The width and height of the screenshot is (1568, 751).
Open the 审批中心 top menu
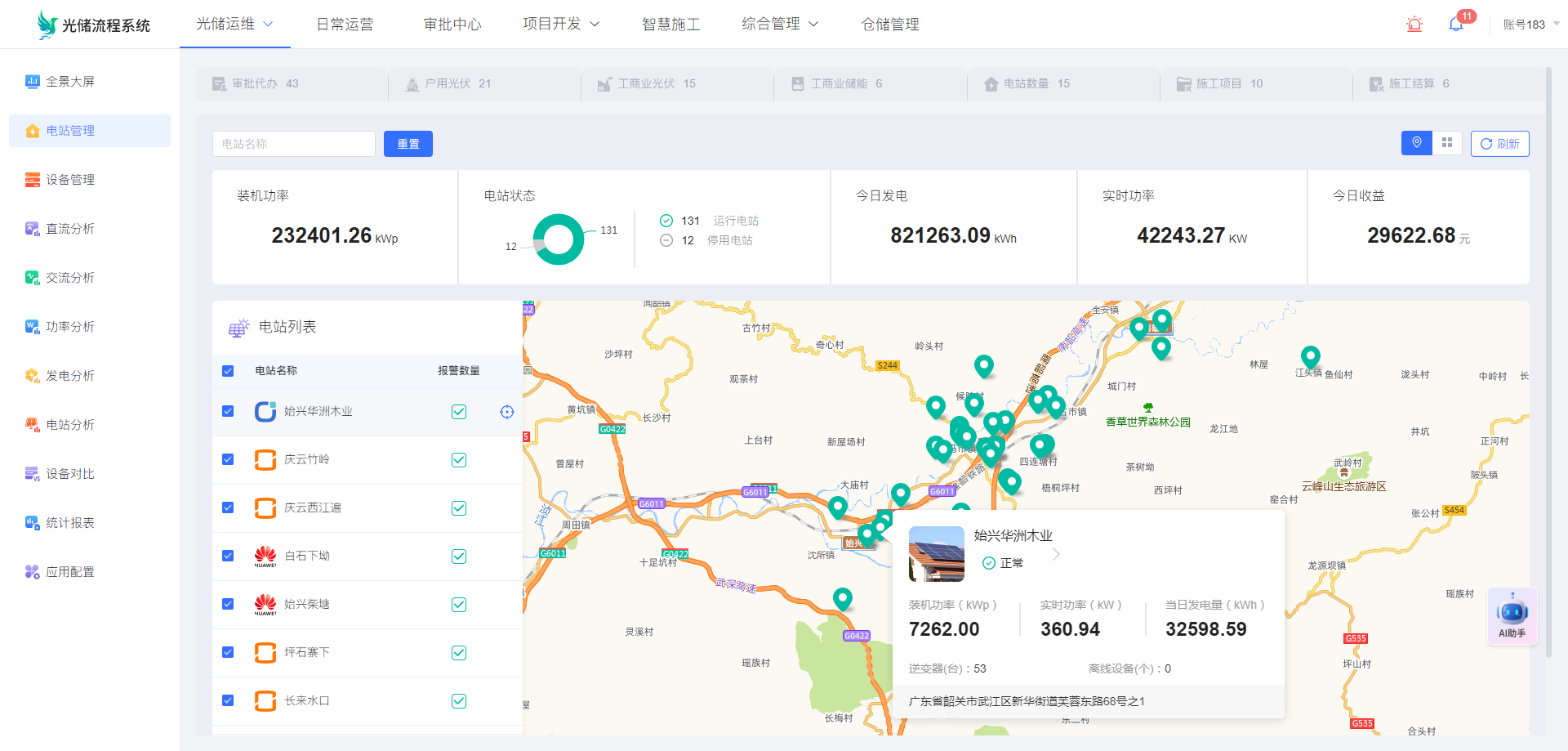point(452,25)
